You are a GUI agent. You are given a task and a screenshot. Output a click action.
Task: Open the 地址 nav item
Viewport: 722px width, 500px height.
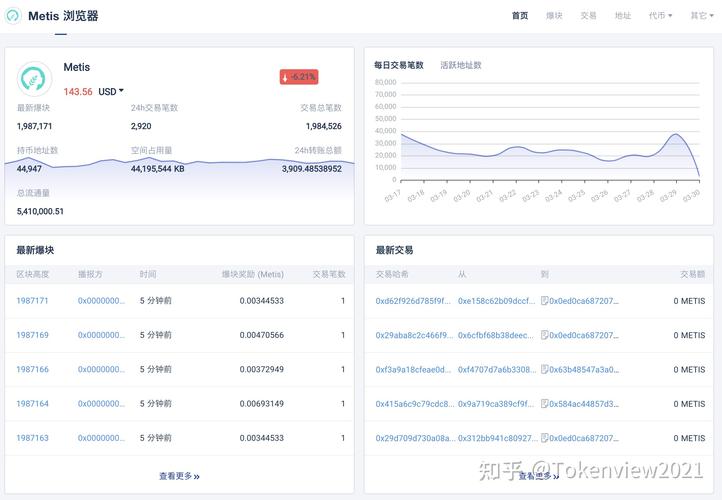tap(623, 16)
